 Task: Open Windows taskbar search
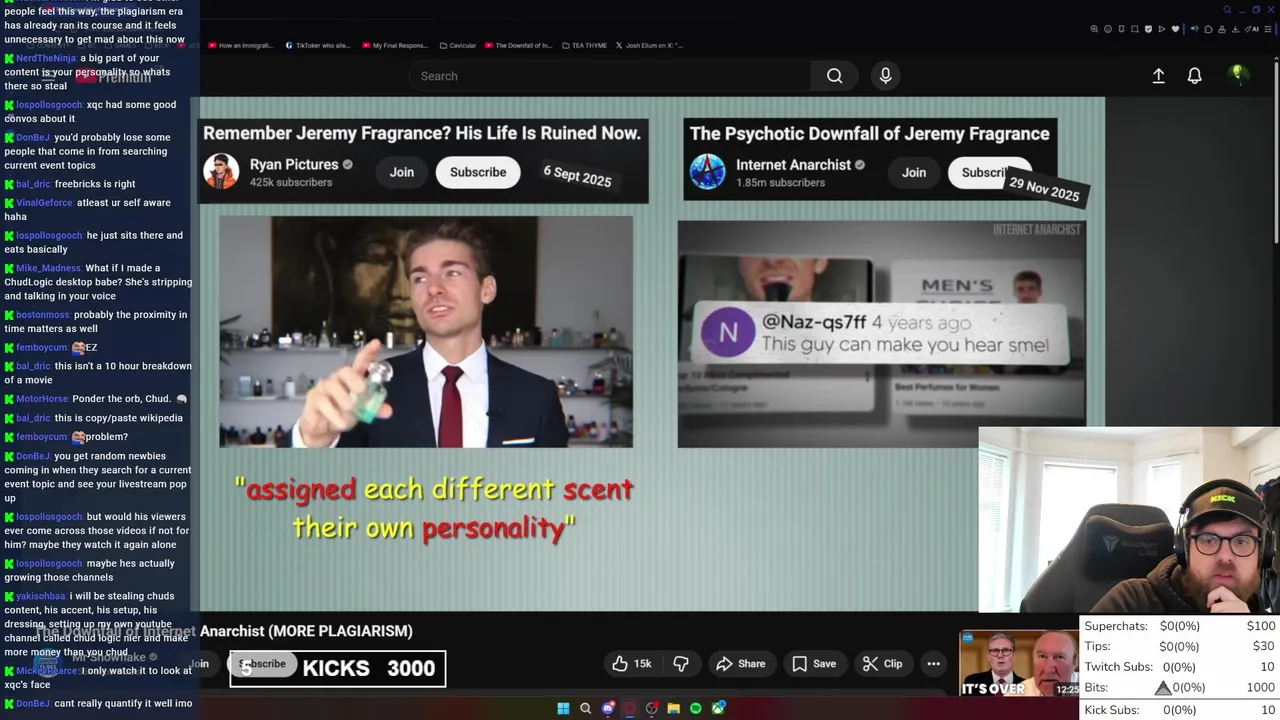click(586, 708)
